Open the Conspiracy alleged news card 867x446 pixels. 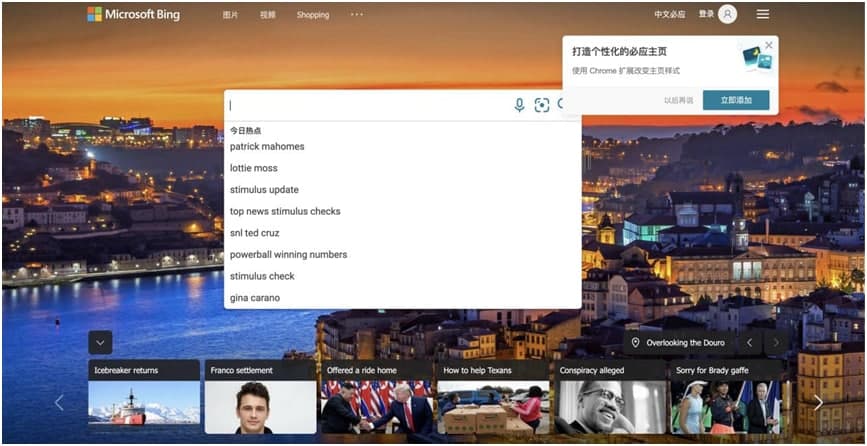pyautogui.click(x=610, y=397)
